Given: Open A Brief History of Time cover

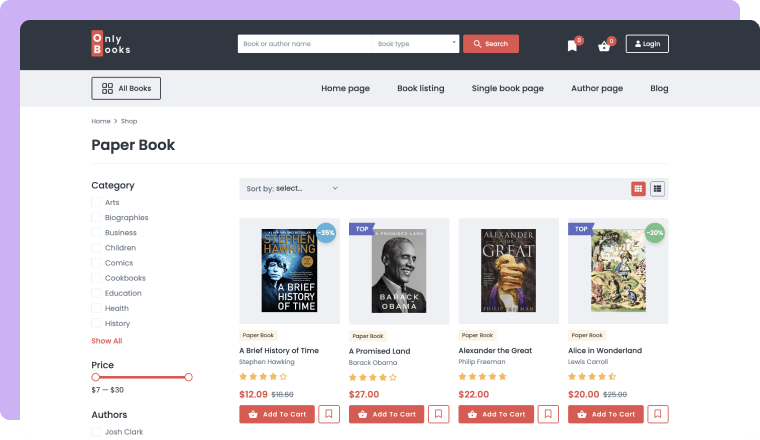Looking at the screenshot, I should (289, 270).
